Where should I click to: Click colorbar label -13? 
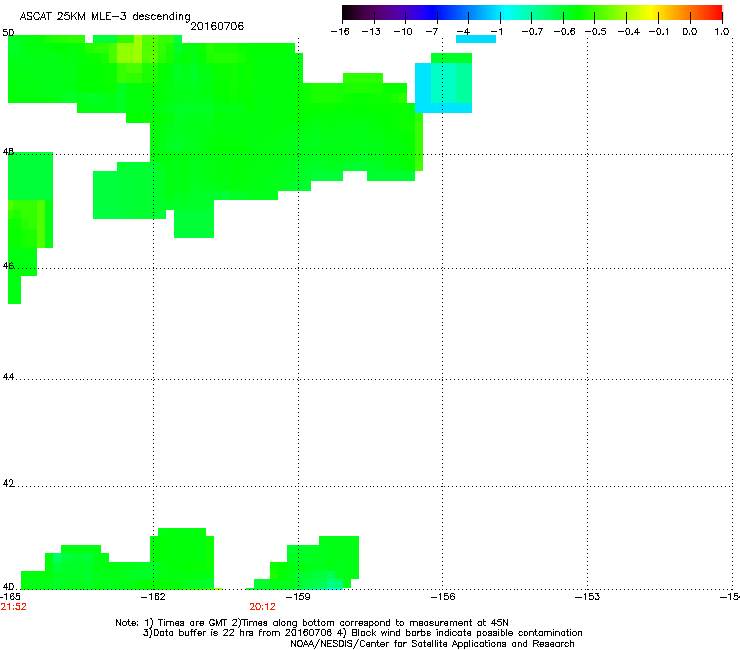(x=371, y=32)
